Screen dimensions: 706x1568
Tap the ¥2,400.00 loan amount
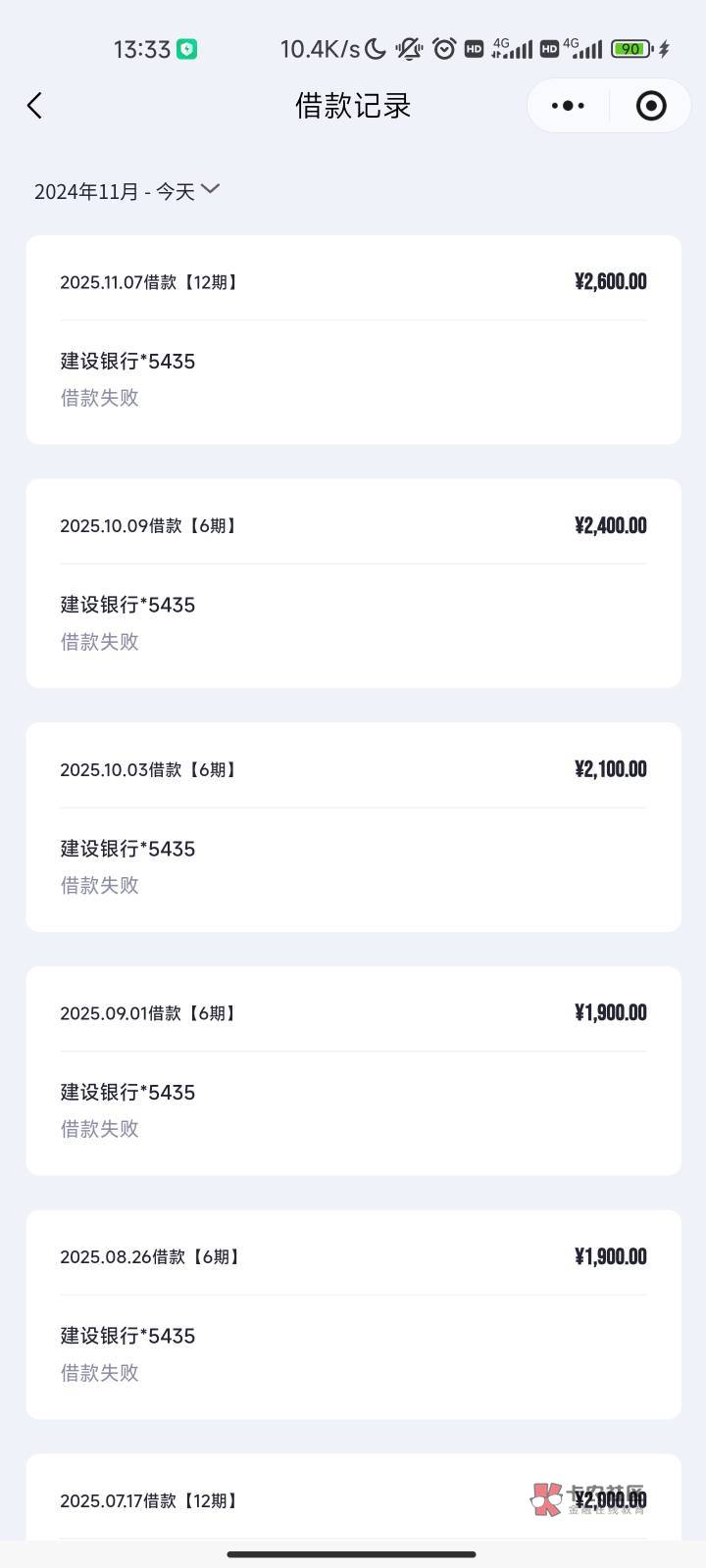[610, 526]
